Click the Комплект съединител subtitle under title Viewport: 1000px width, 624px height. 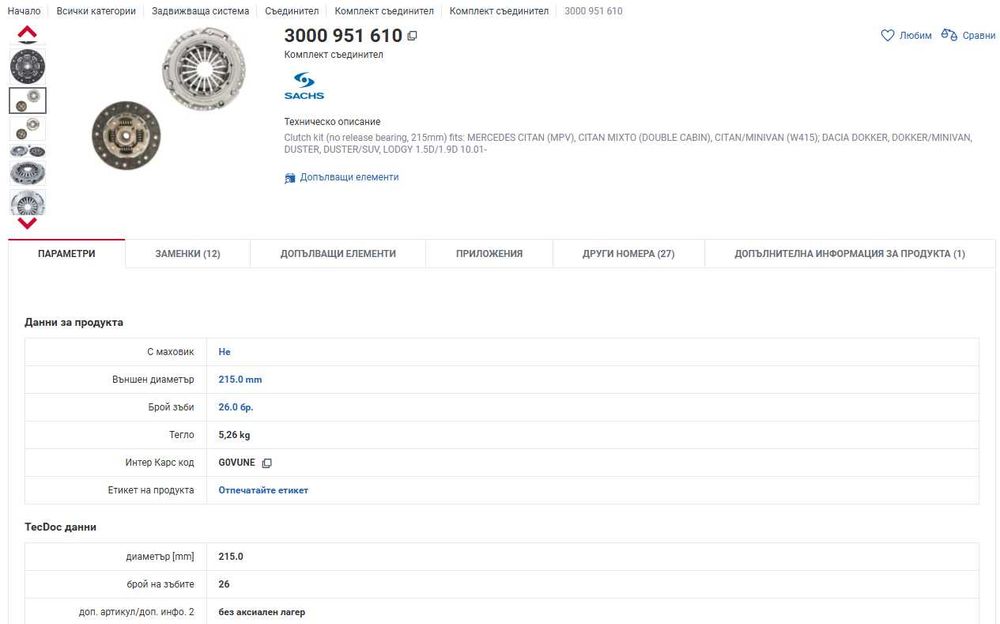tap(334, 55)
